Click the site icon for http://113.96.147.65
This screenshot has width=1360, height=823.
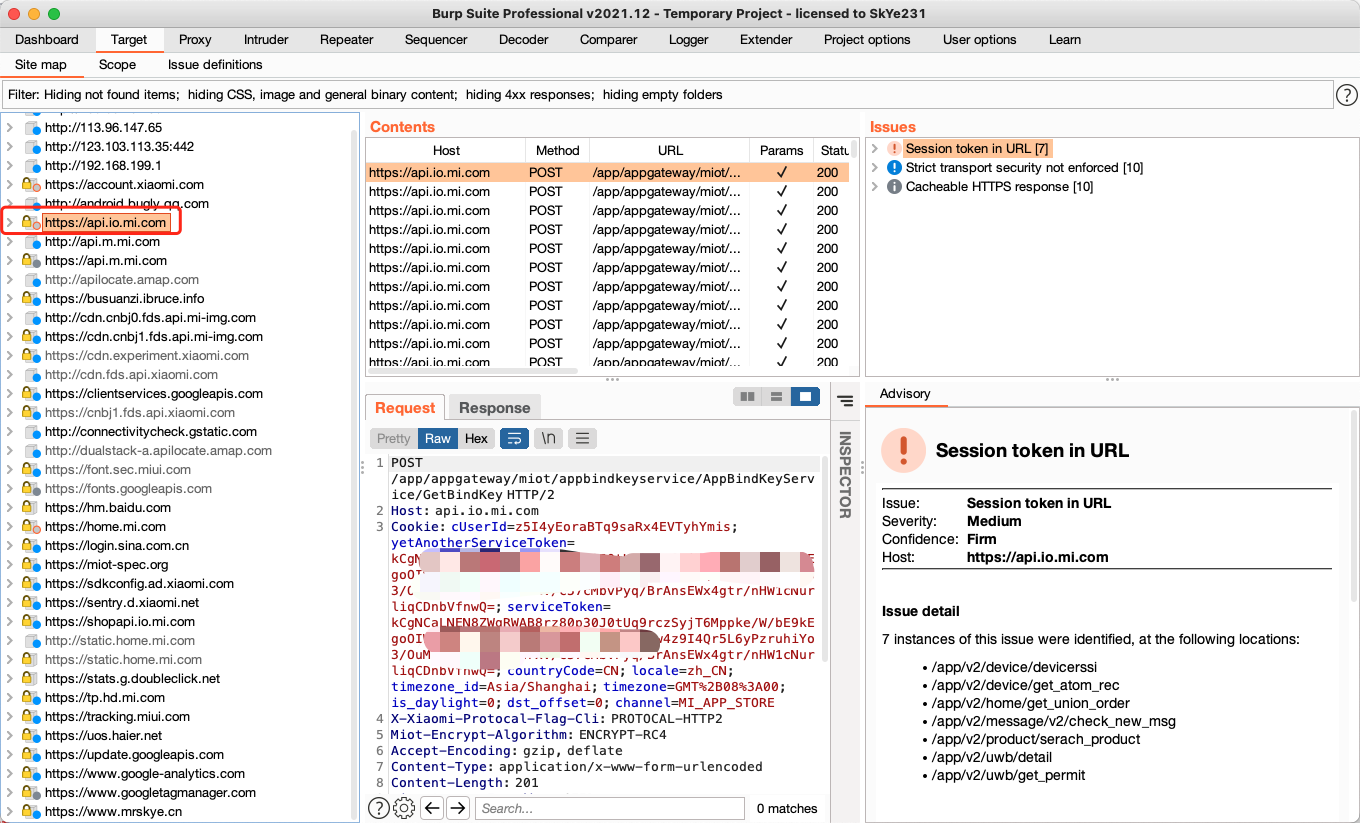[33, 128]
